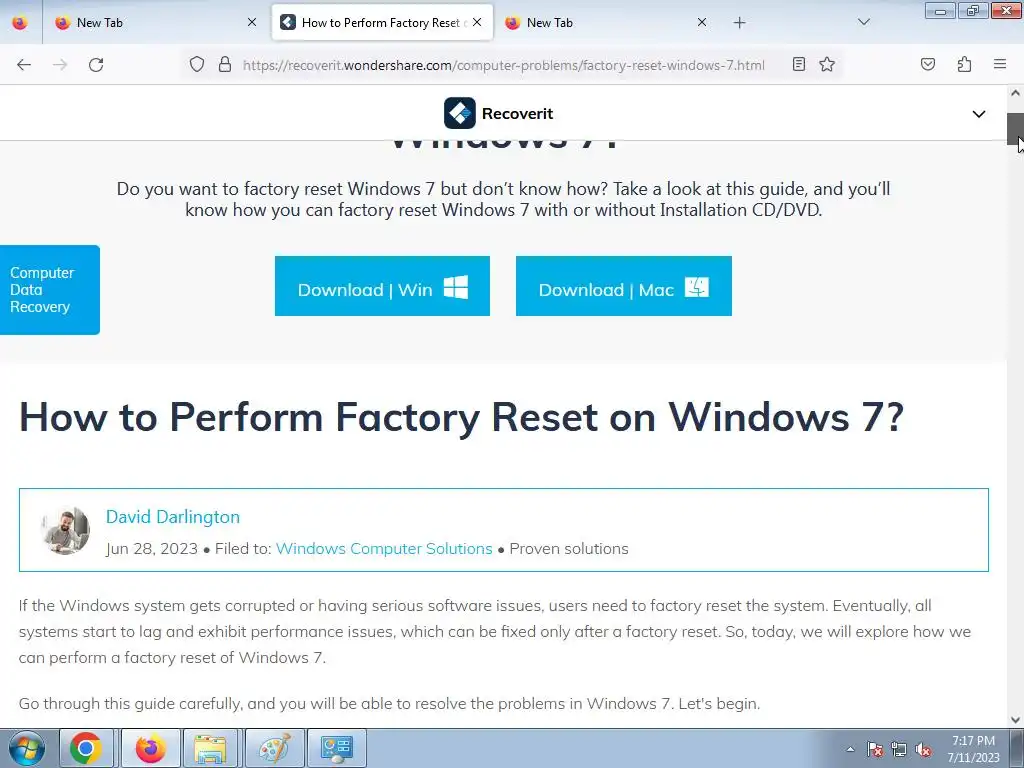Click the text "Jun 28, 2023"

click(152, 549)
